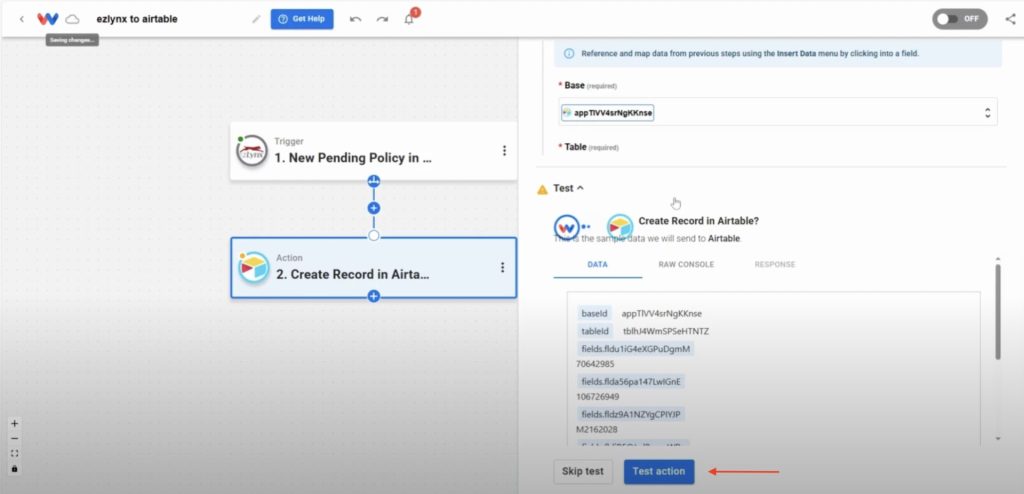Click the Get Help button

point(302,19)
